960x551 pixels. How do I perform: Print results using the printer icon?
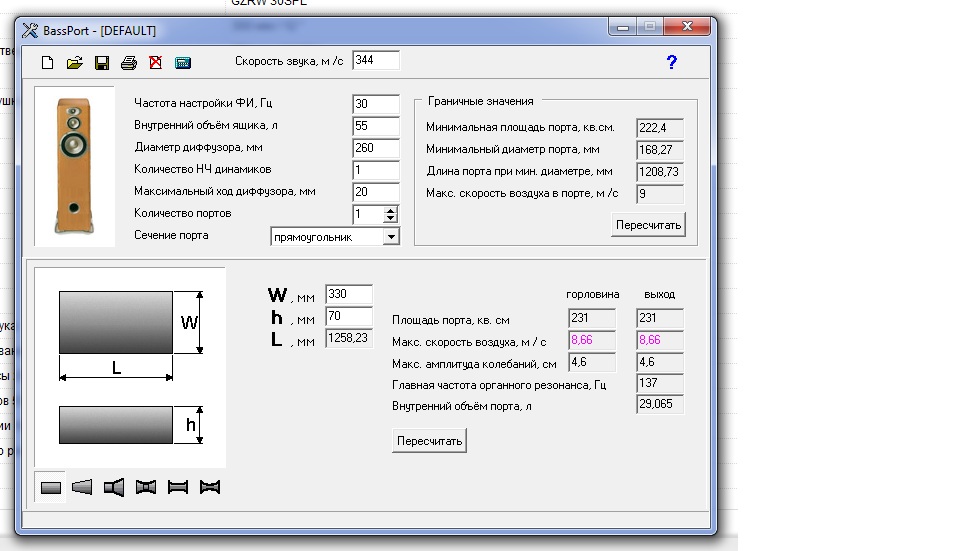pos(129,62)
